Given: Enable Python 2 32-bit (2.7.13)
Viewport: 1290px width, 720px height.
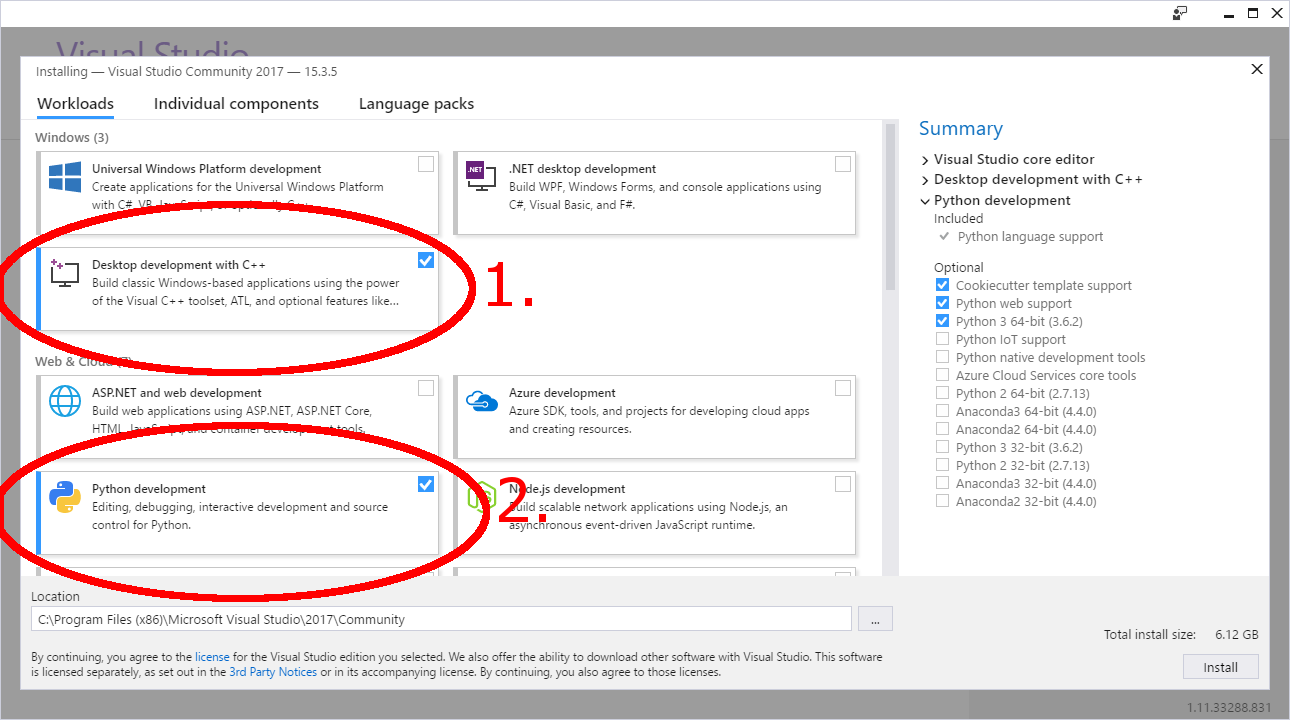Looking at the screenshot, I should tap(942, 465).
